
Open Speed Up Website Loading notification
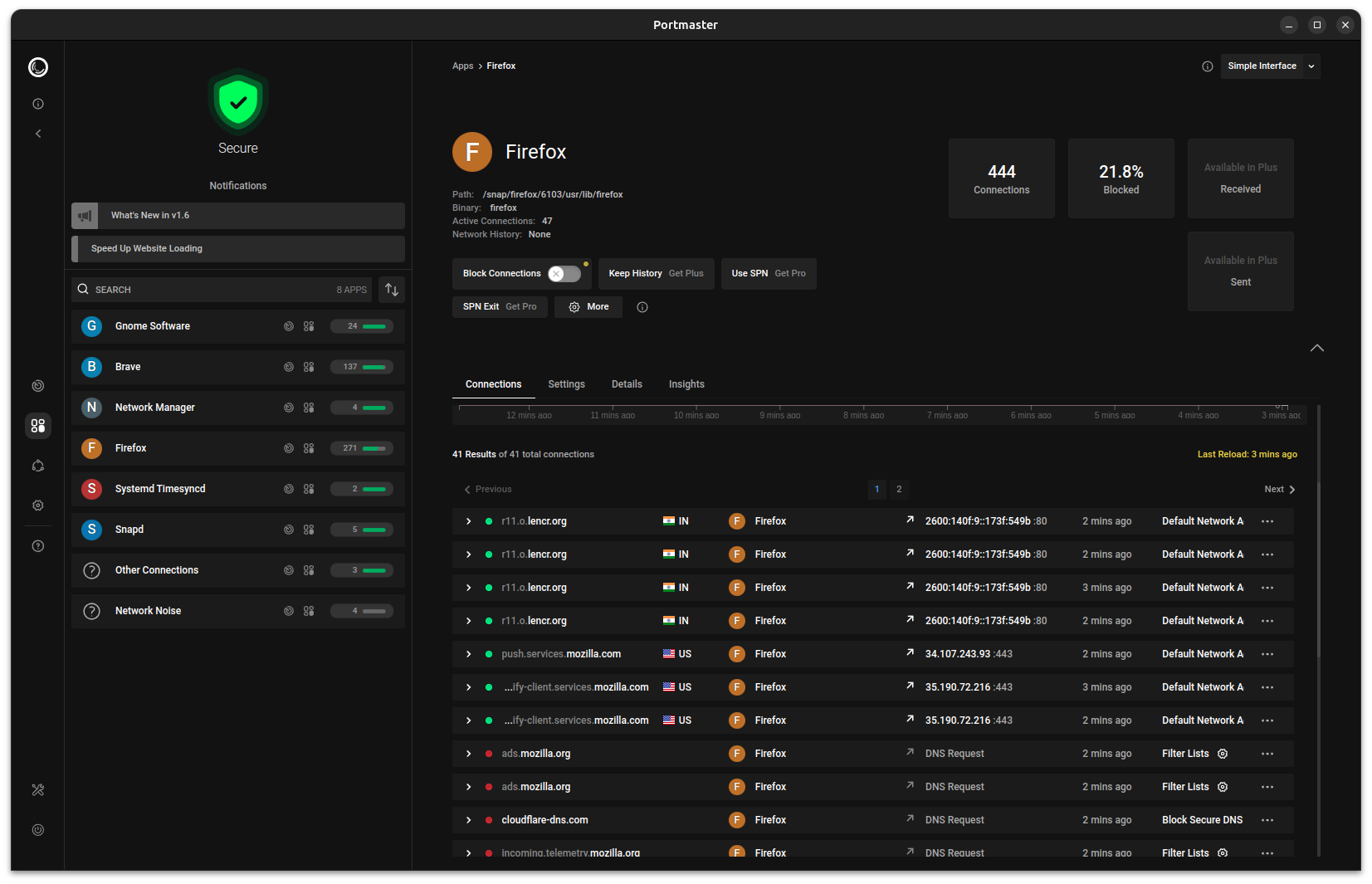pos(238,249)
